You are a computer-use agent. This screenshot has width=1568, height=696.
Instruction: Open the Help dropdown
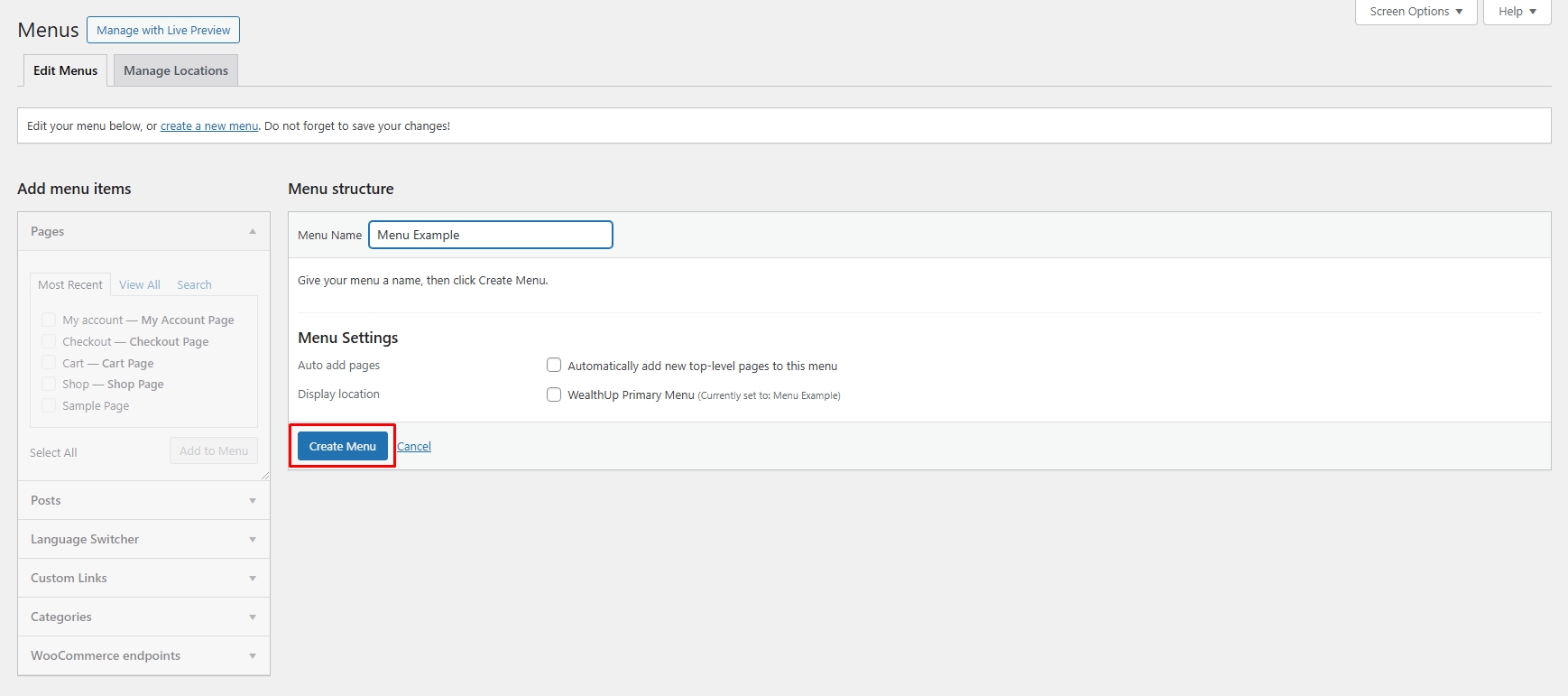coord(1517,12)
